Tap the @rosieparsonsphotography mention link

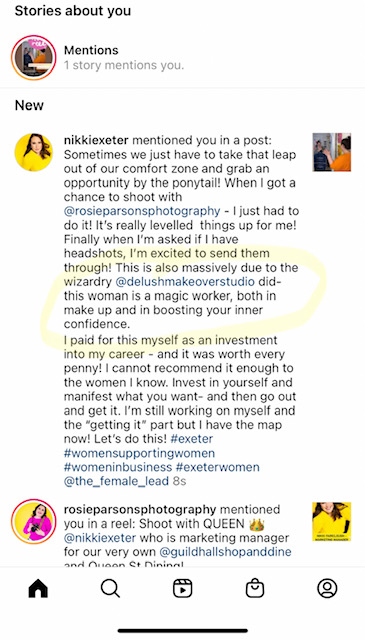(142, 211)
